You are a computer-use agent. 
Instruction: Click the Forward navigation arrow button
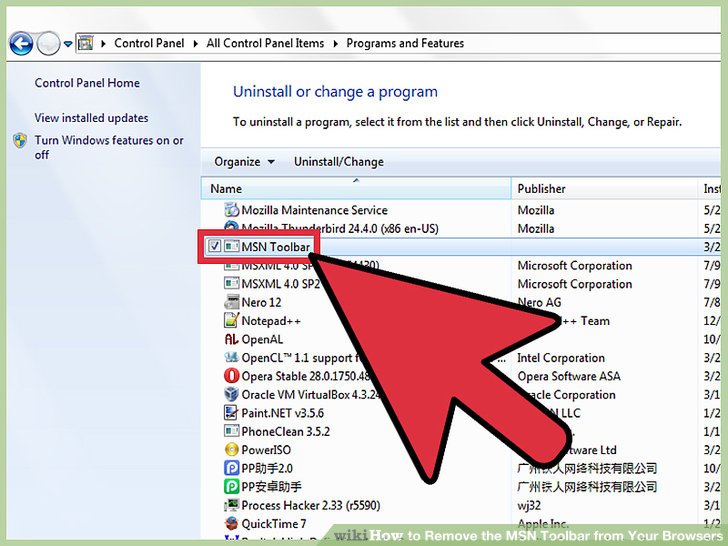[48, 44]
